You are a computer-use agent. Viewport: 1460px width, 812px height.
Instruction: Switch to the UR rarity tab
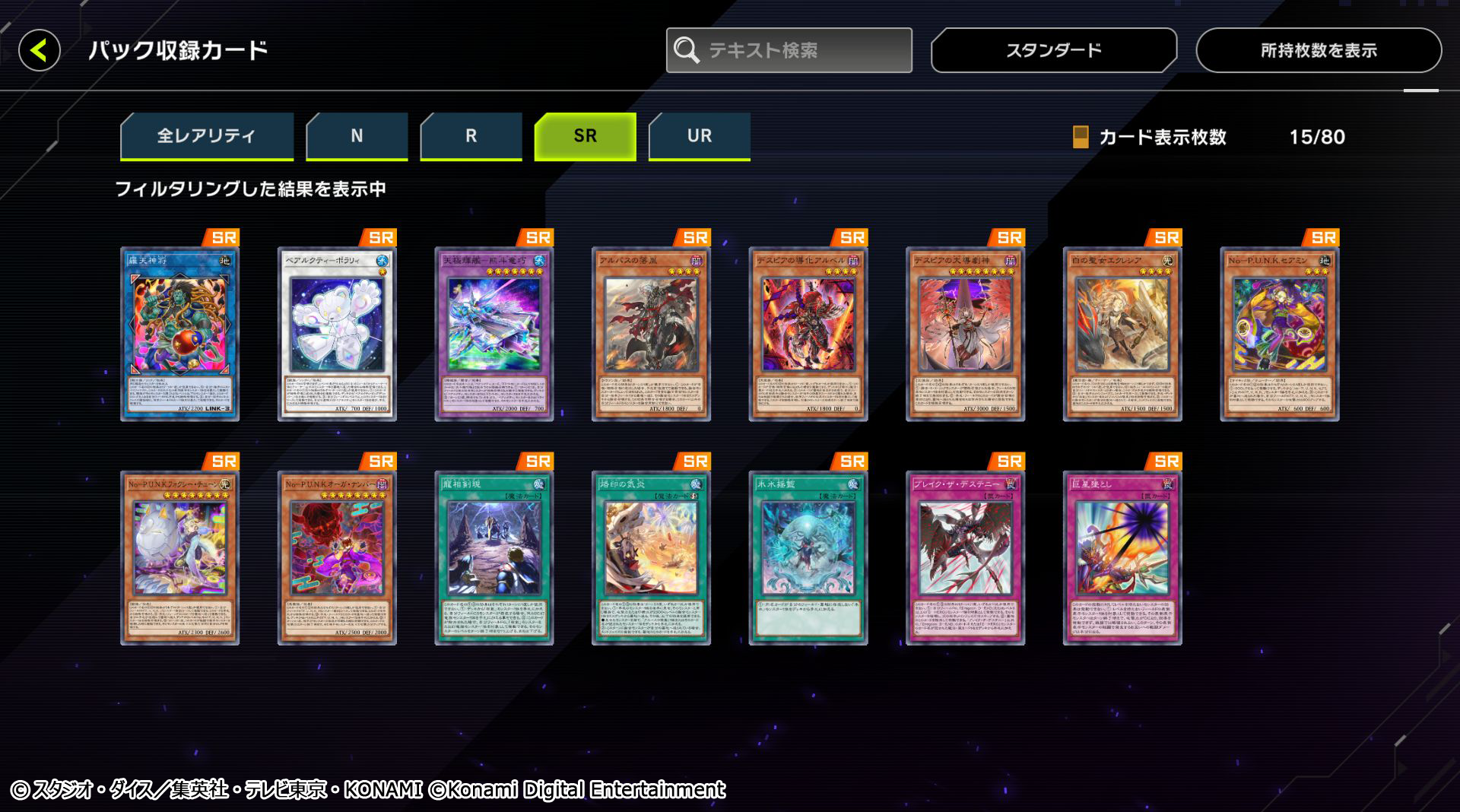point(699,136)
